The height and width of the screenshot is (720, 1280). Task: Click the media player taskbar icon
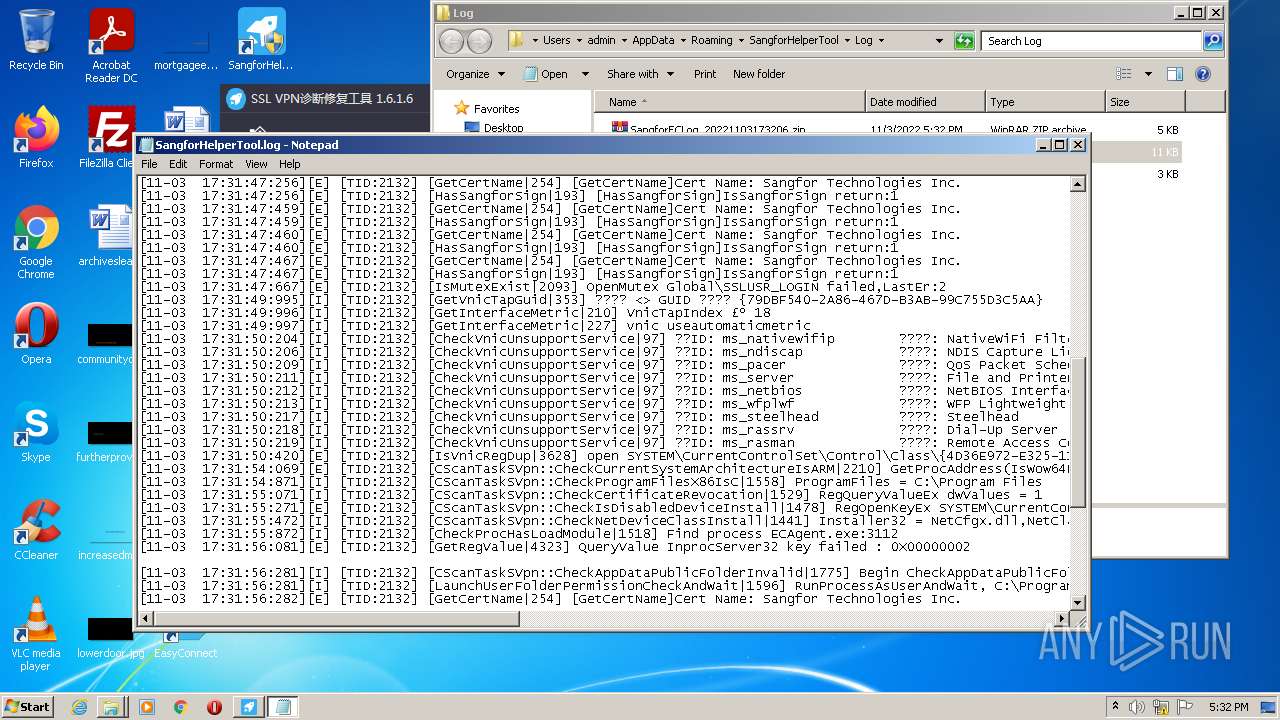(x=147, y=707)
